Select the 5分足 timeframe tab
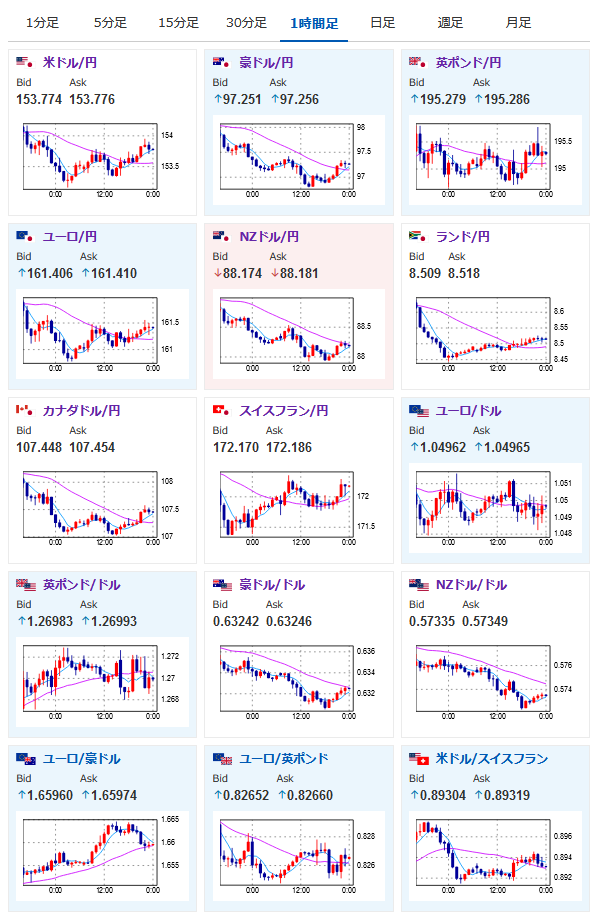The height and width of the screenshot is (913, 594). (x=111, y=23)
